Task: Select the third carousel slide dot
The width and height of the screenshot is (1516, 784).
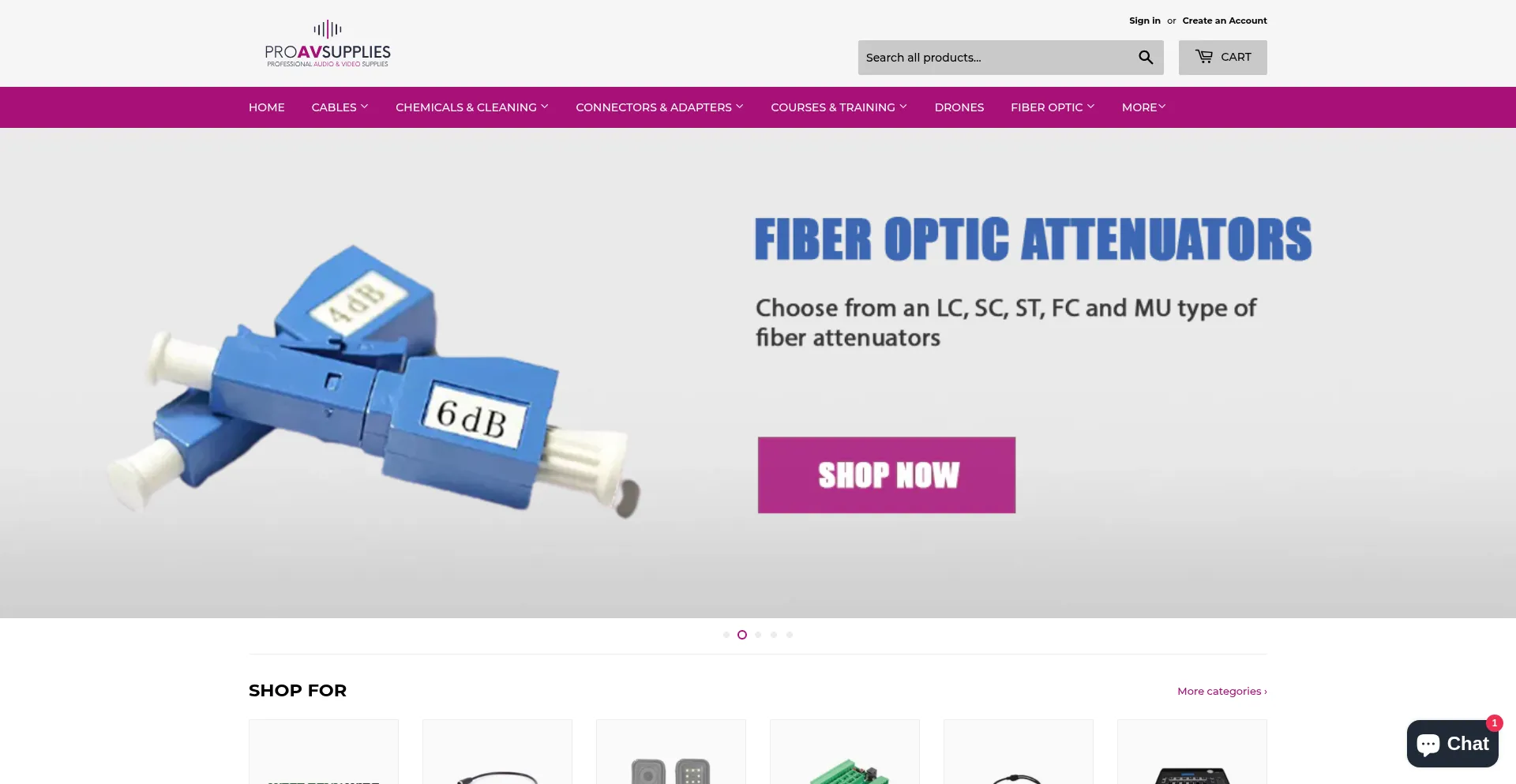Action: [x=758, y=635]
